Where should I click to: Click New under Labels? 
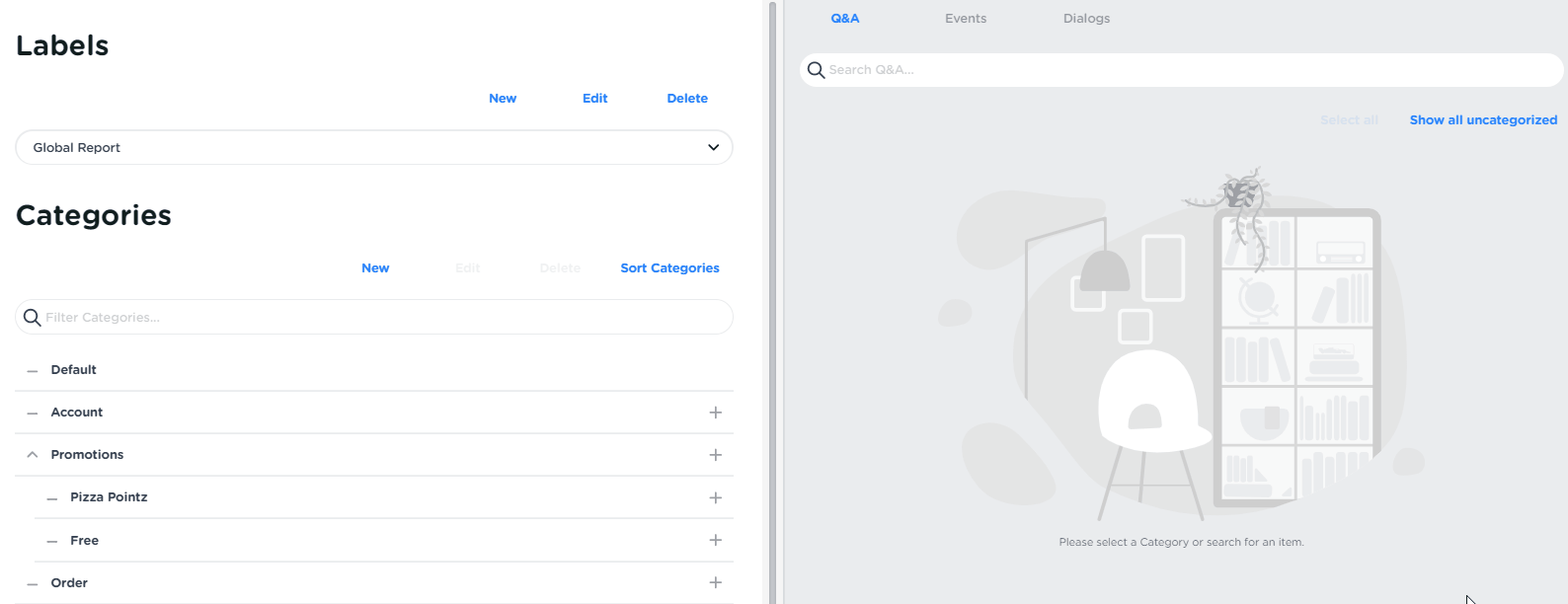(503, 99)
